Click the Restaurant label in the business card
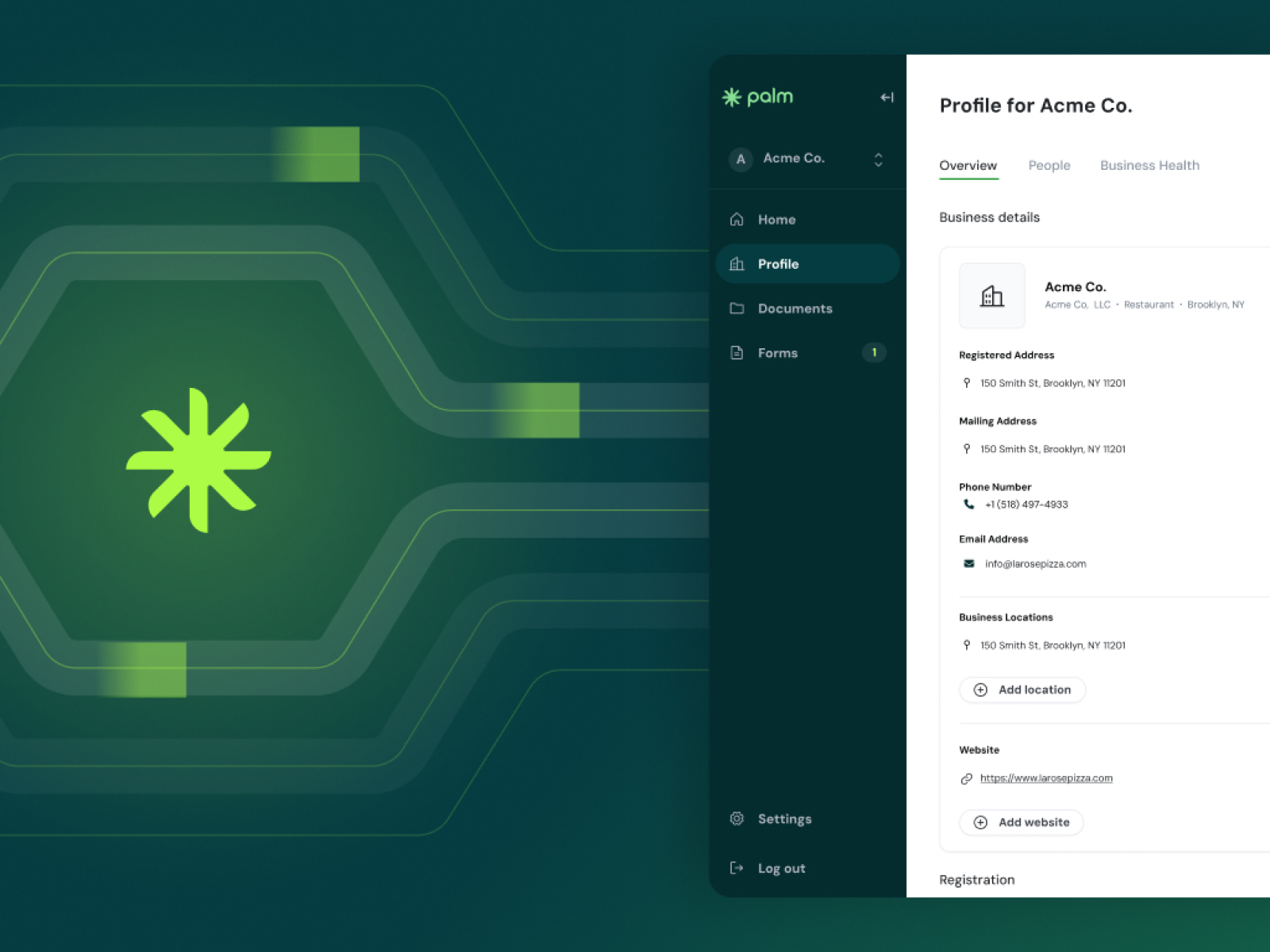The image size is (1270, 952). (x=1149, y=305)
